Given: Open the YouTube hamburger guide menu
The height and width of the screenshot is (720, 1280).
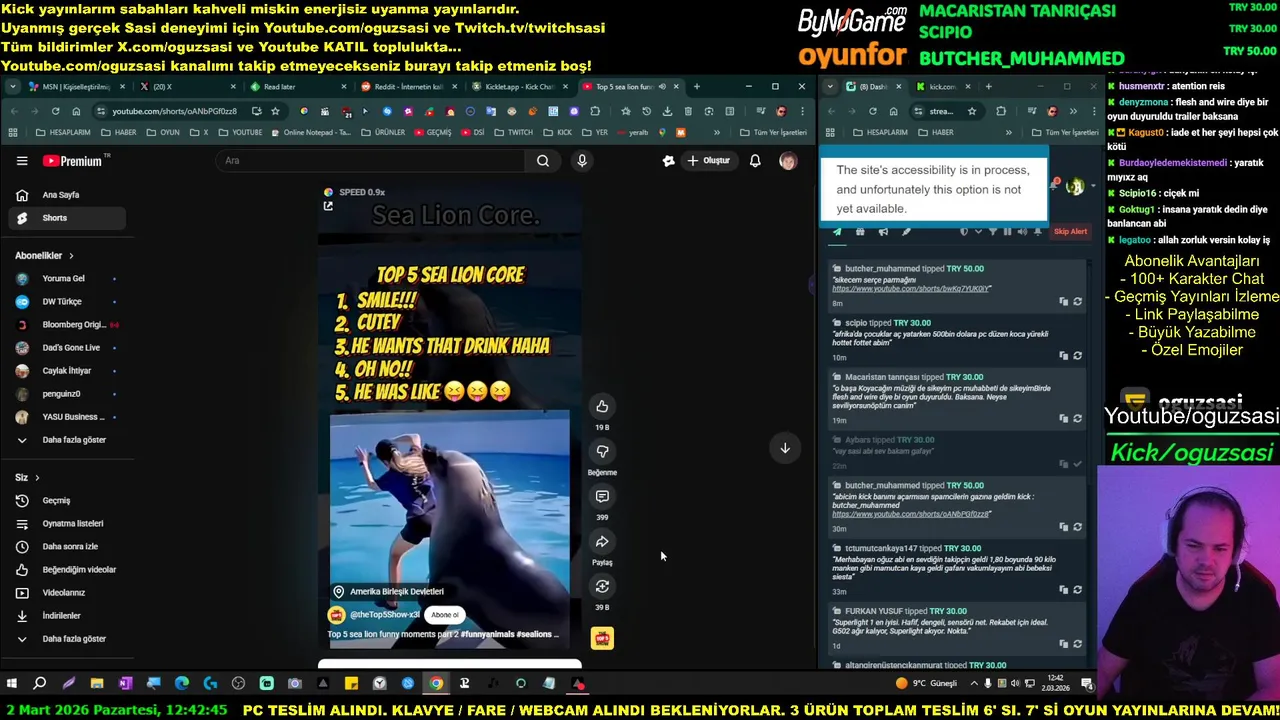Looking at the screenshot, I should tap(22, 160).
